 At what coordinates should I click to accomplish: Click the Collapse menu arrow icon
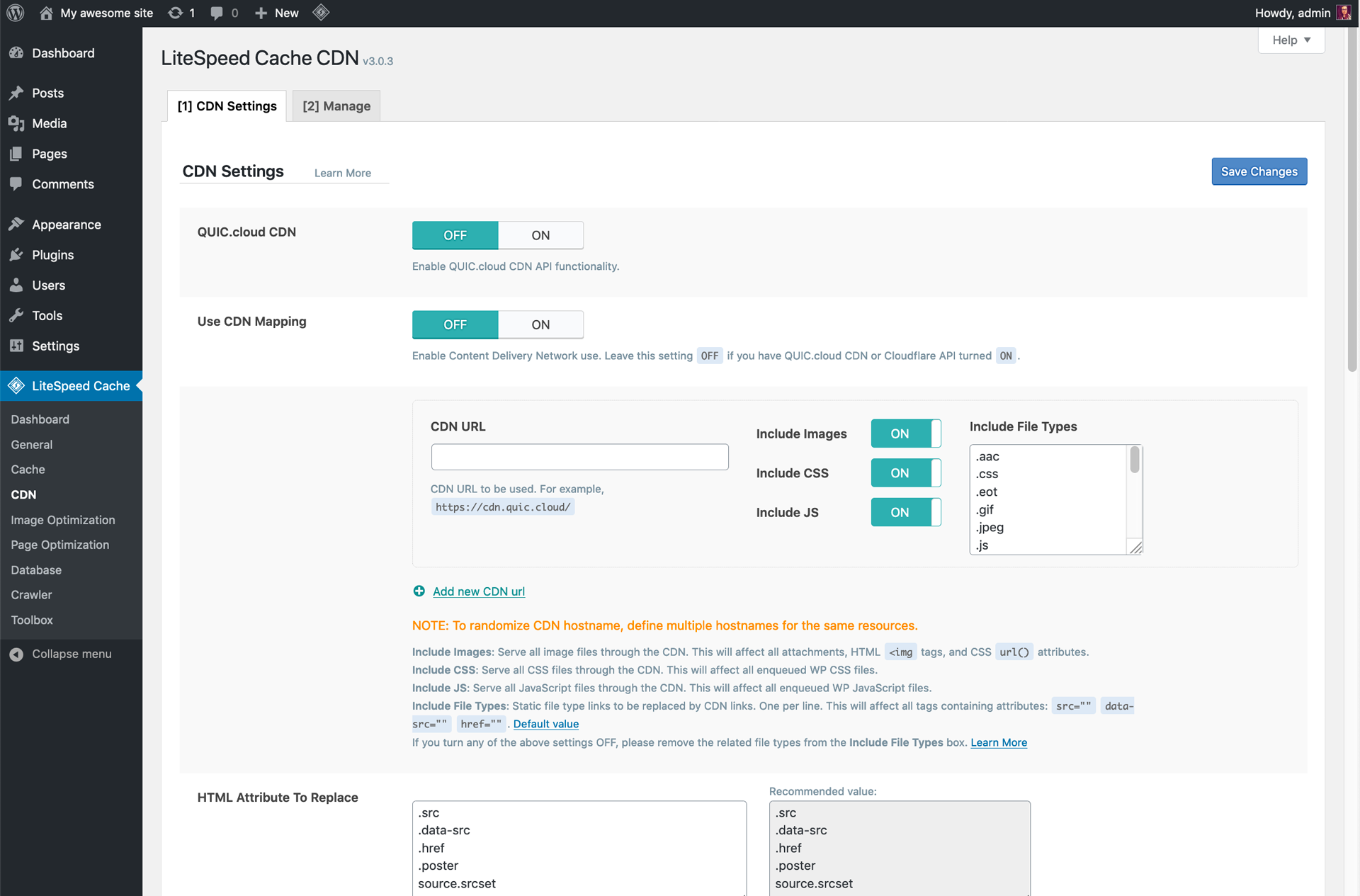[17, 654]
